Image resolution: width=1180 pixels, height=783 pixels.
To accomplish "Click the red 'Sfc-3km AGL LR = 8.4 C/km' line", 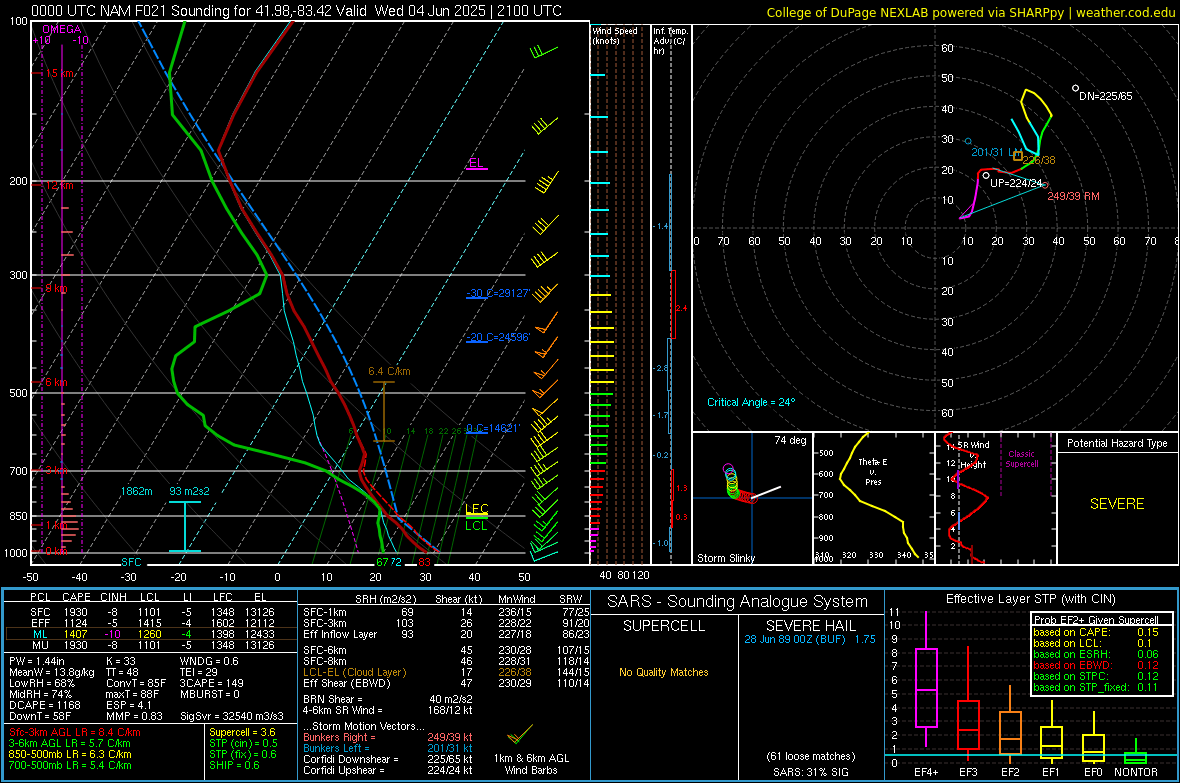I will [x=75, y=733].
